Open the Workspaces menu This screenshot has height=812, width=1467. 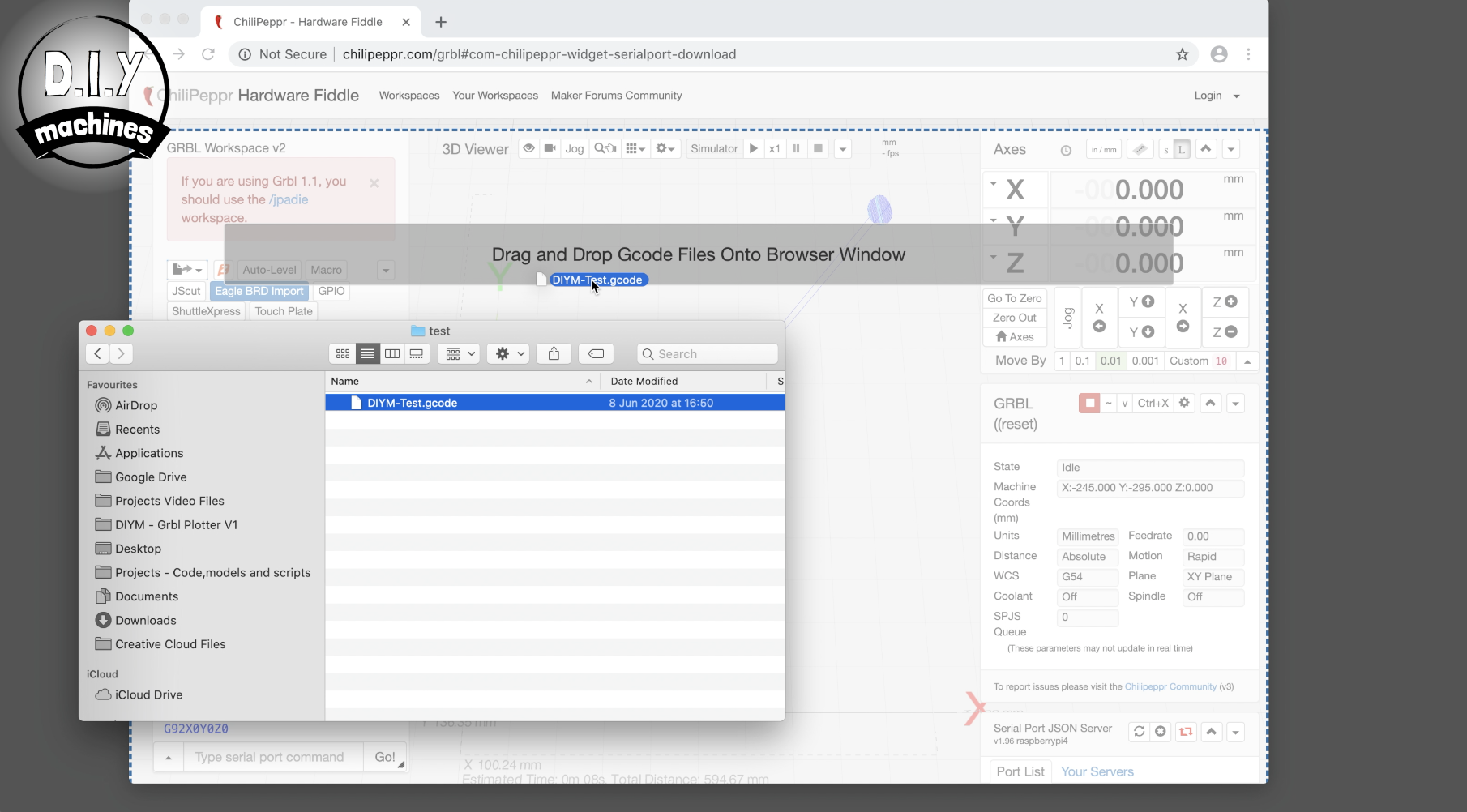tap(409, 95)
